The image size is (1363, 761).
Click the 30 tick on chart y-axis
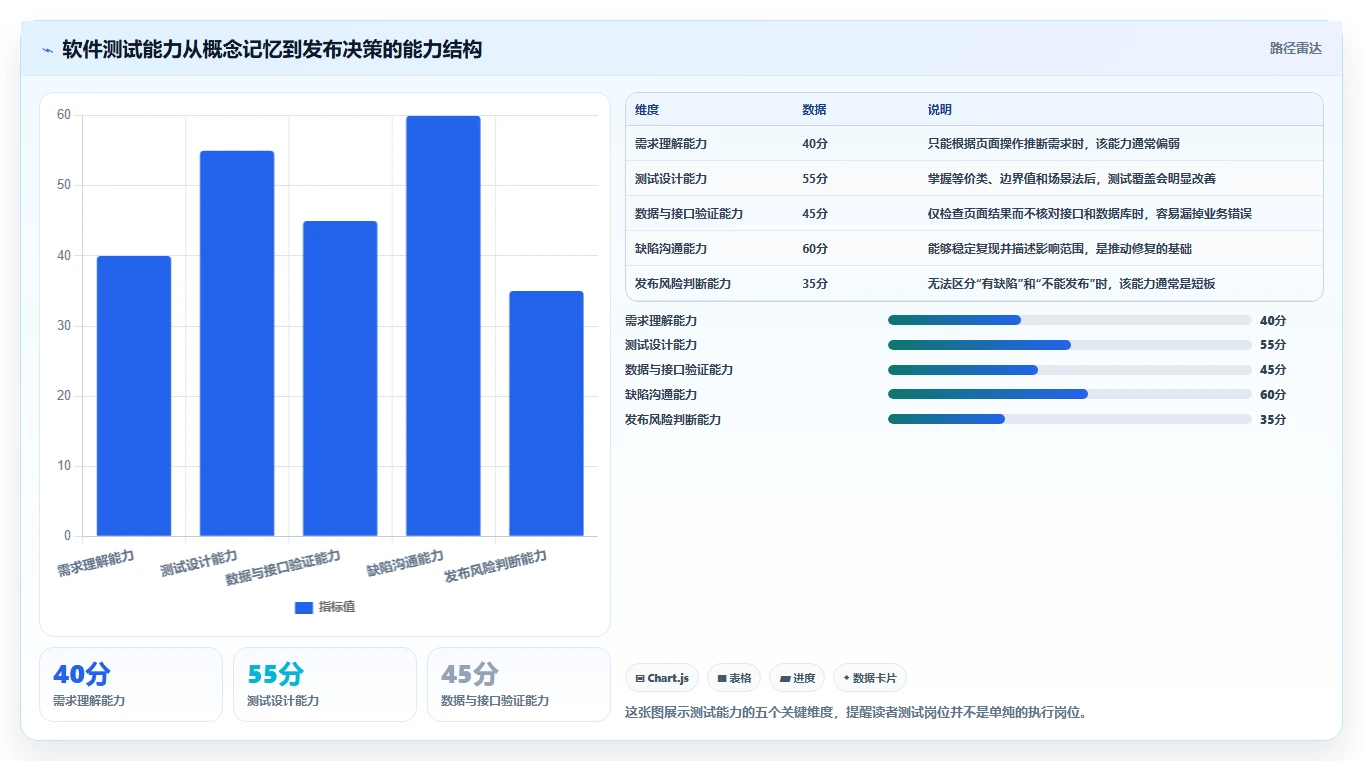coord(64,325)
